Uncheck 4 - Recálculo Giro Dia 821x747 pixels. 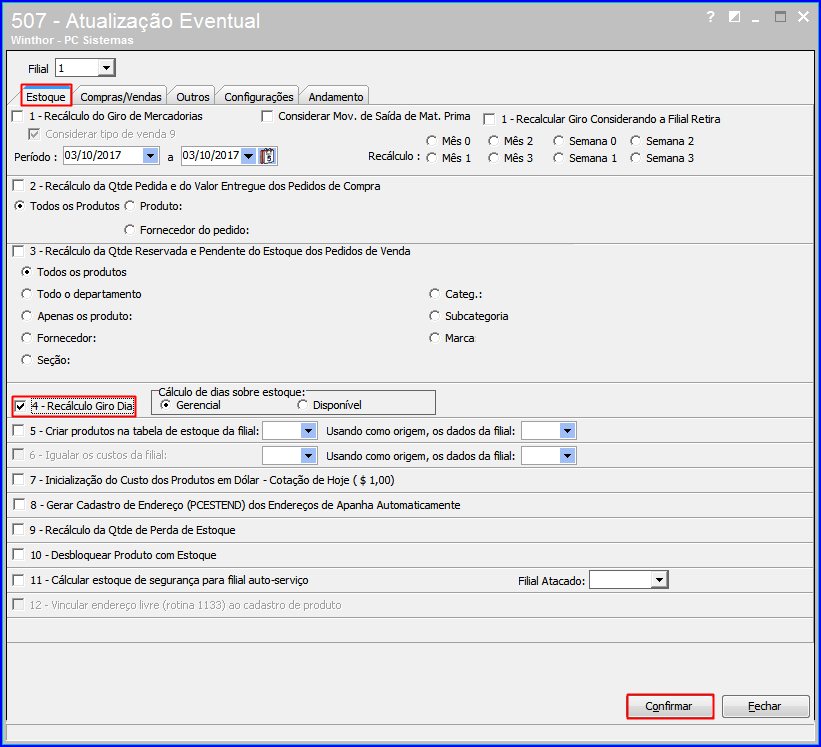(x=20, y=406)
